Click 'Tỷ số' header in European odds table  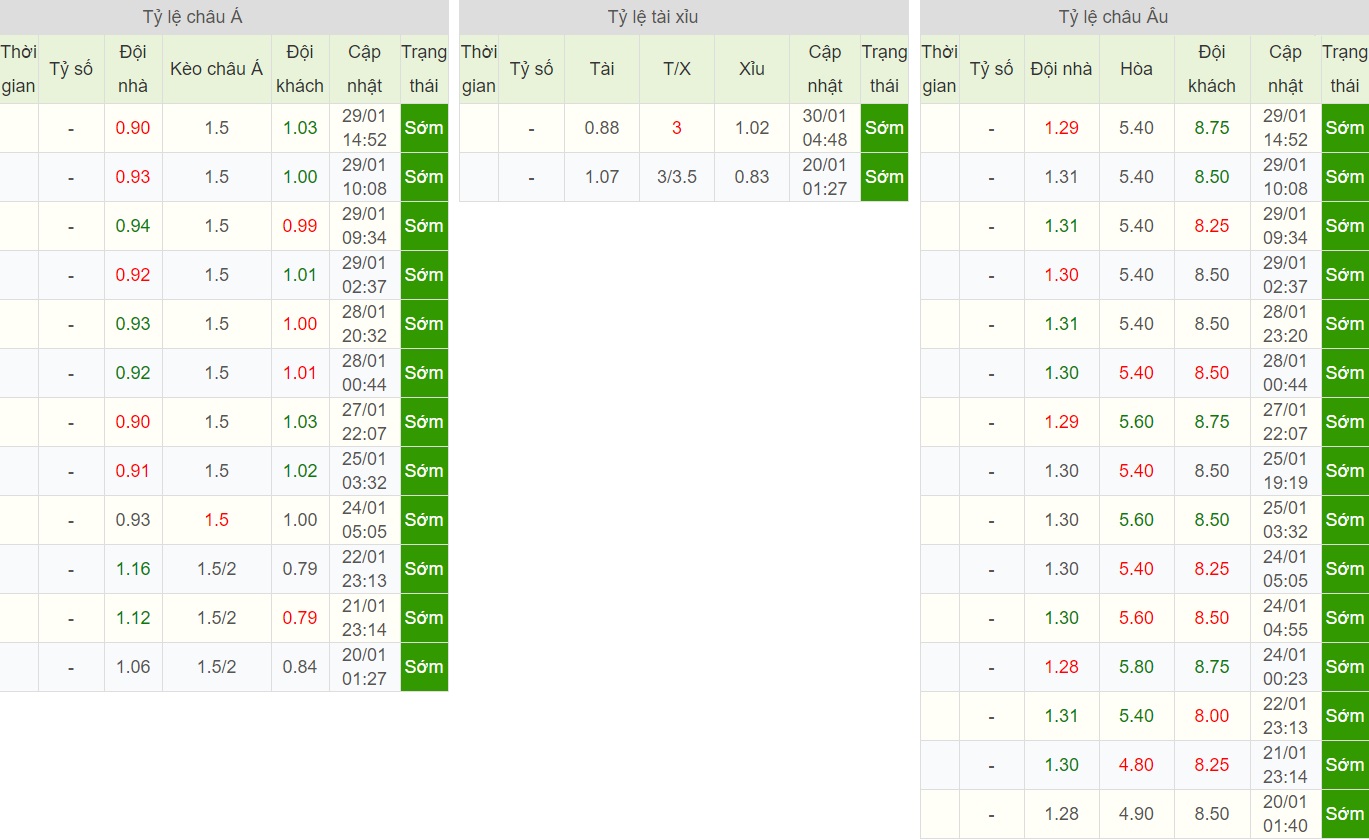(992, 69)
